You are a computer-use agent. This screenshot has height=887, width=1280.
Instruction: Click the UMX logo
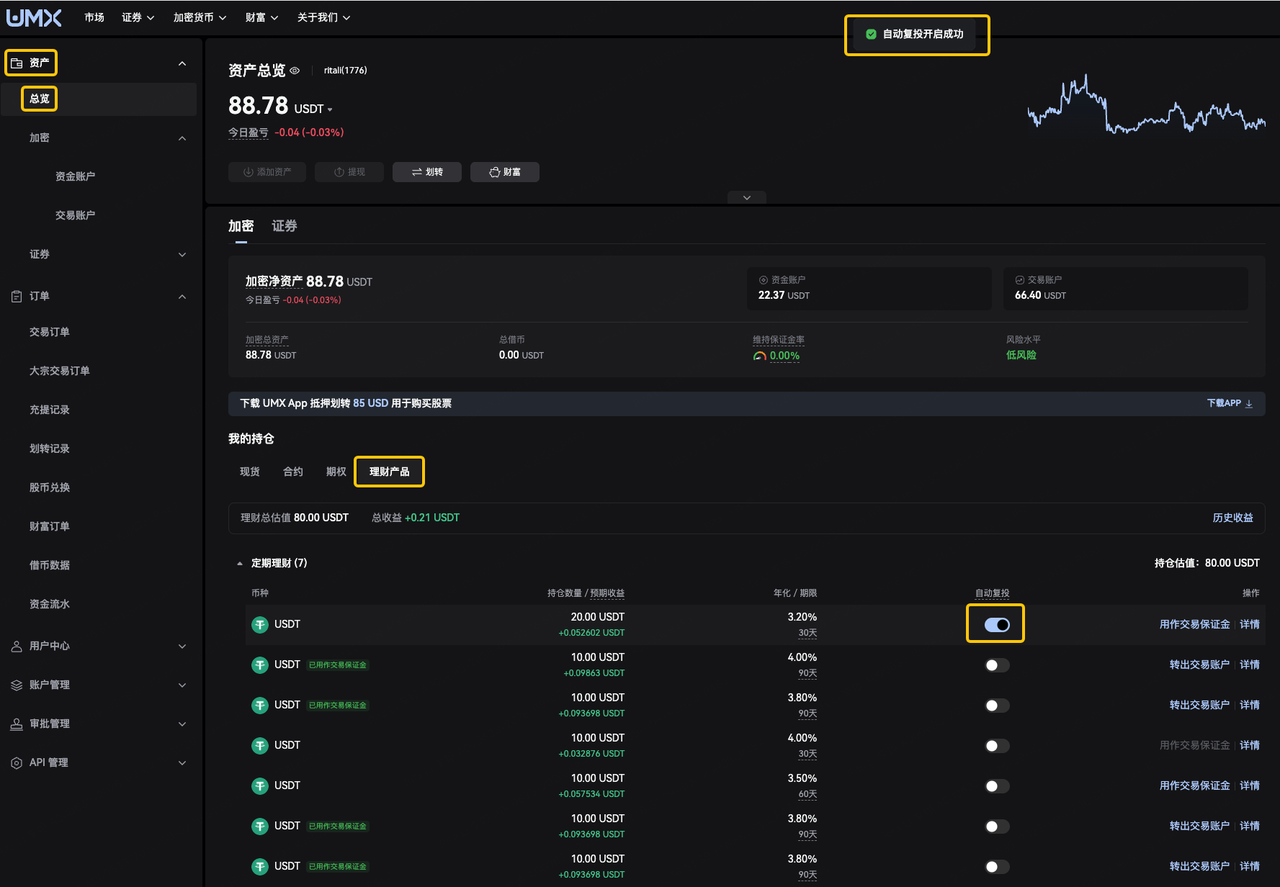coord(34,17)
